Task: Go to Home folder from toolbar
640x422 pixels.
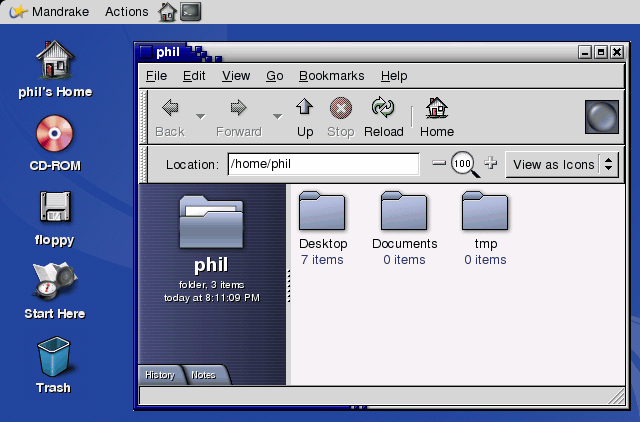Action: (437, 118)
